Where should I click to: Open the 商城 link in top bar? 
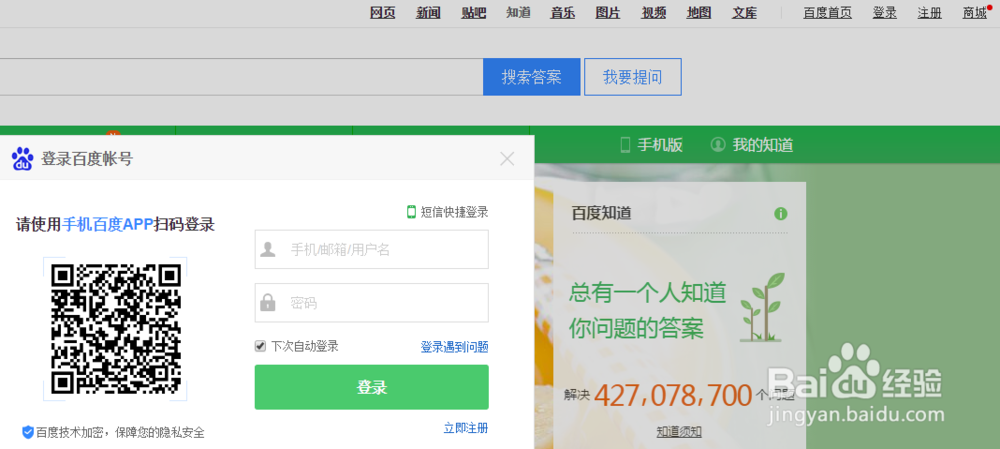pyautogui.click(x=975, y=12)
